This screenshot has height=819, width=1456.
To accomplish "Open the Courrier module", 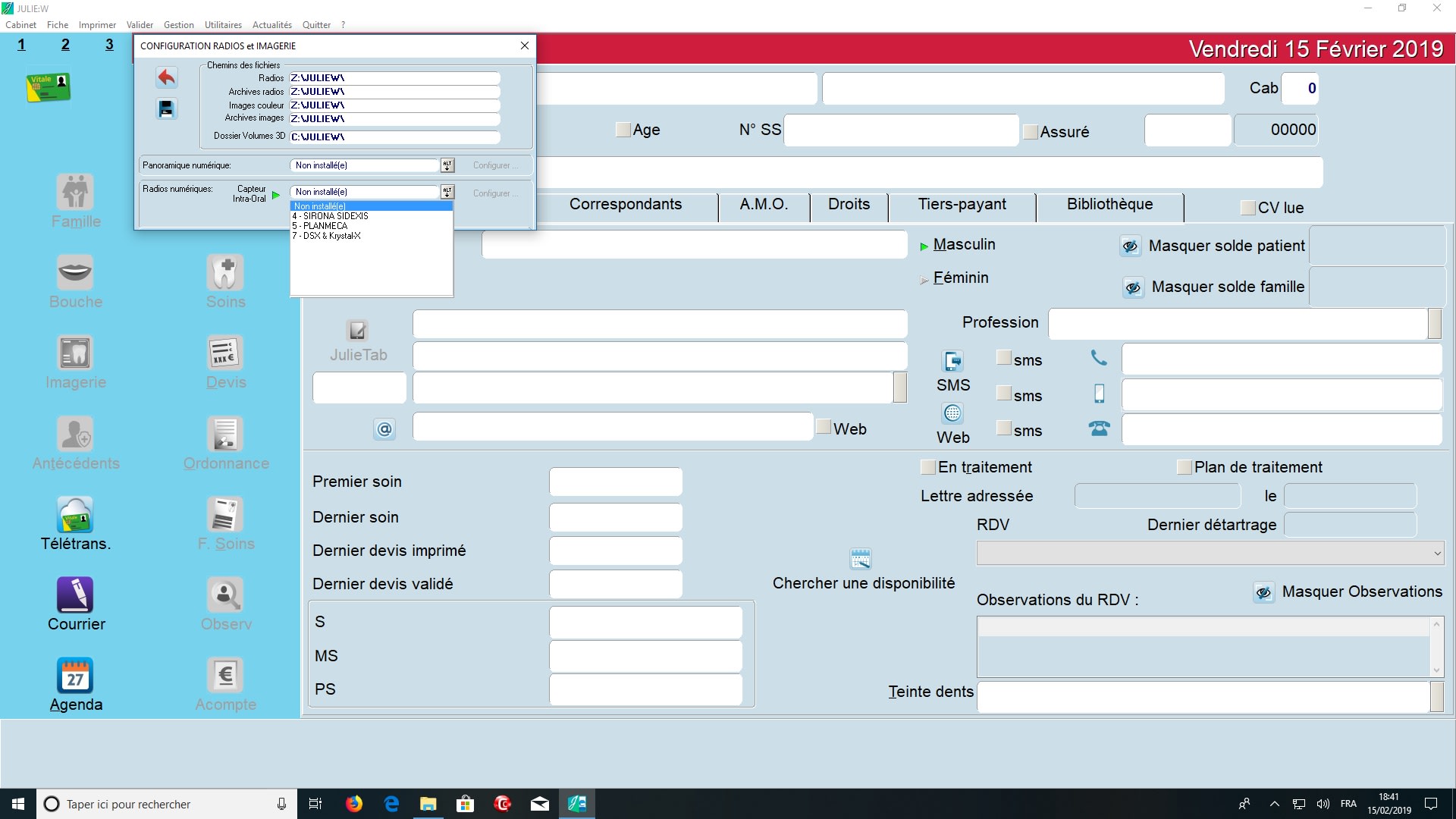I will [x=75, y=595].
